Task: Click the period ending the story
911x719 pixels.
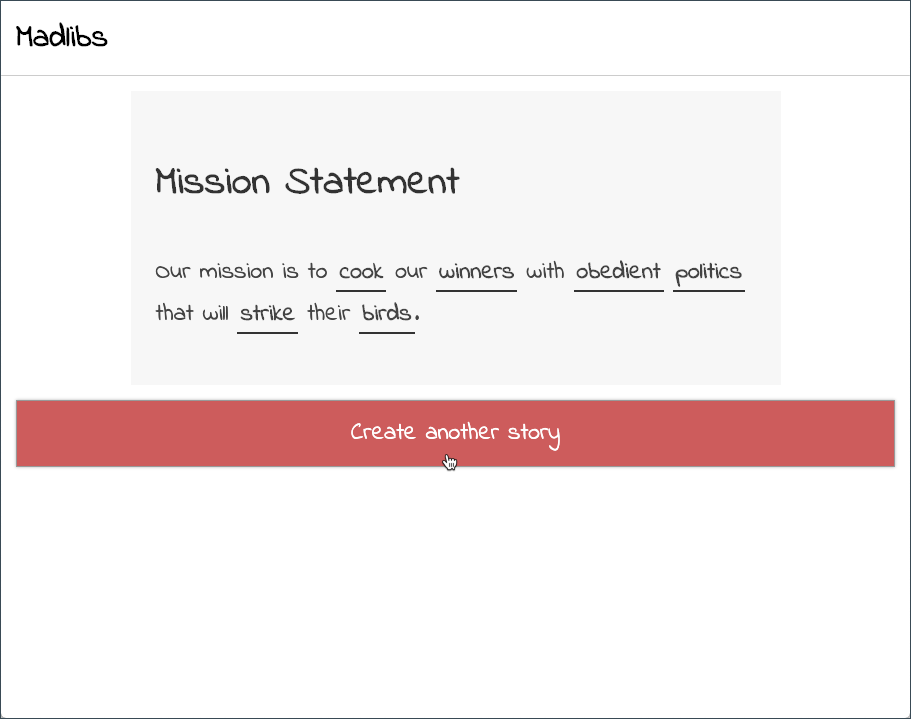Action: [418, 315]
